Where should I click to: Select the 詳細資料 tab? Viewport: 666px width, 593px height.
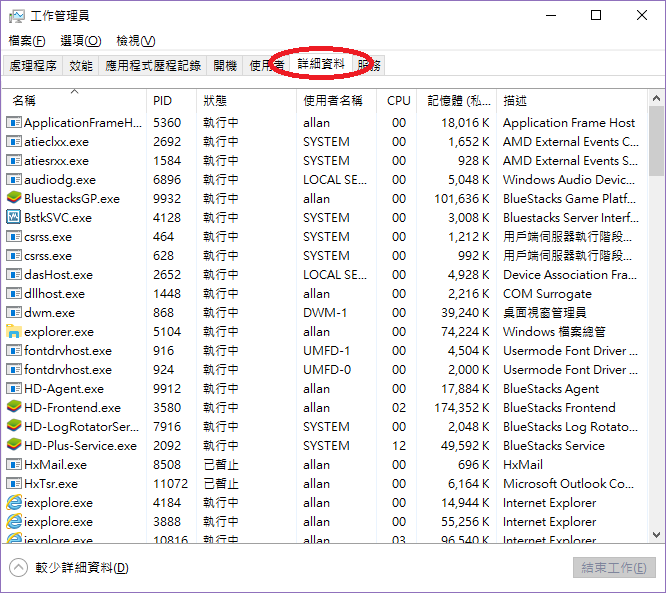(x=321, y=64)
